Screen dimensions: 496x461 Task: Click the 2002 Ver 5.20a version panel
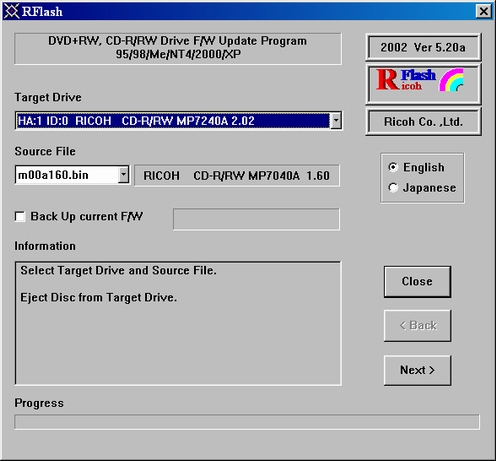point(423,47)
